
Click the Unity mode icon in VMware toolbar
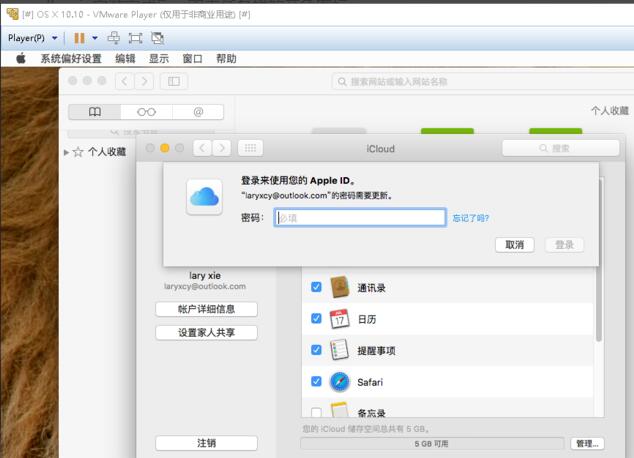(x=157, y=38)
